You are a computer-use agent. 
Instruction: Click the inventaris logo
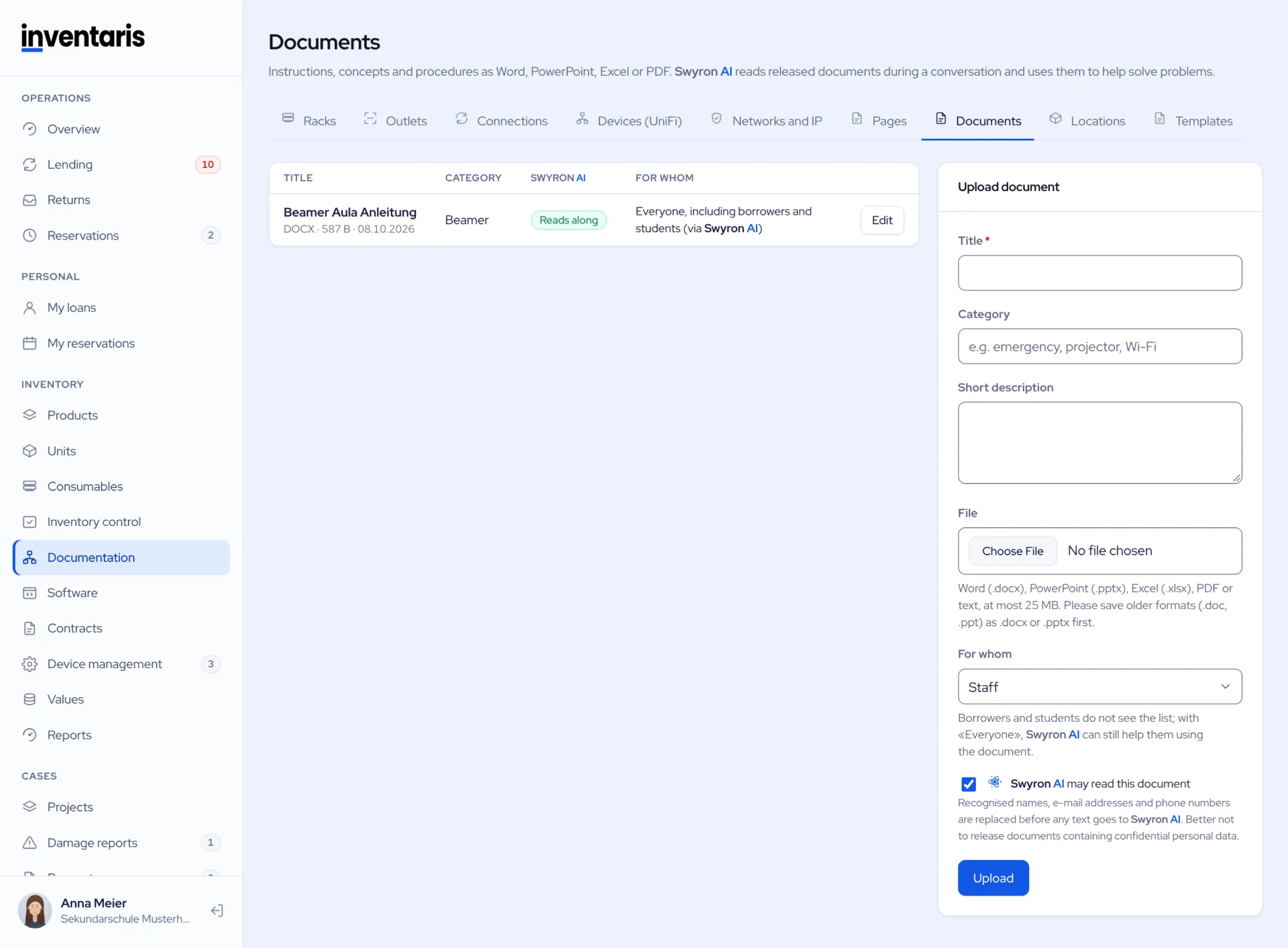[x=83, y=38]
